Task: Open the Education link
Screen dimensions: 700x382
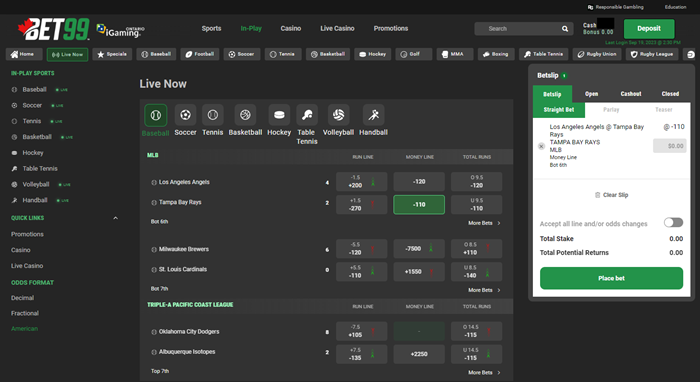Action: coord(675,7)
